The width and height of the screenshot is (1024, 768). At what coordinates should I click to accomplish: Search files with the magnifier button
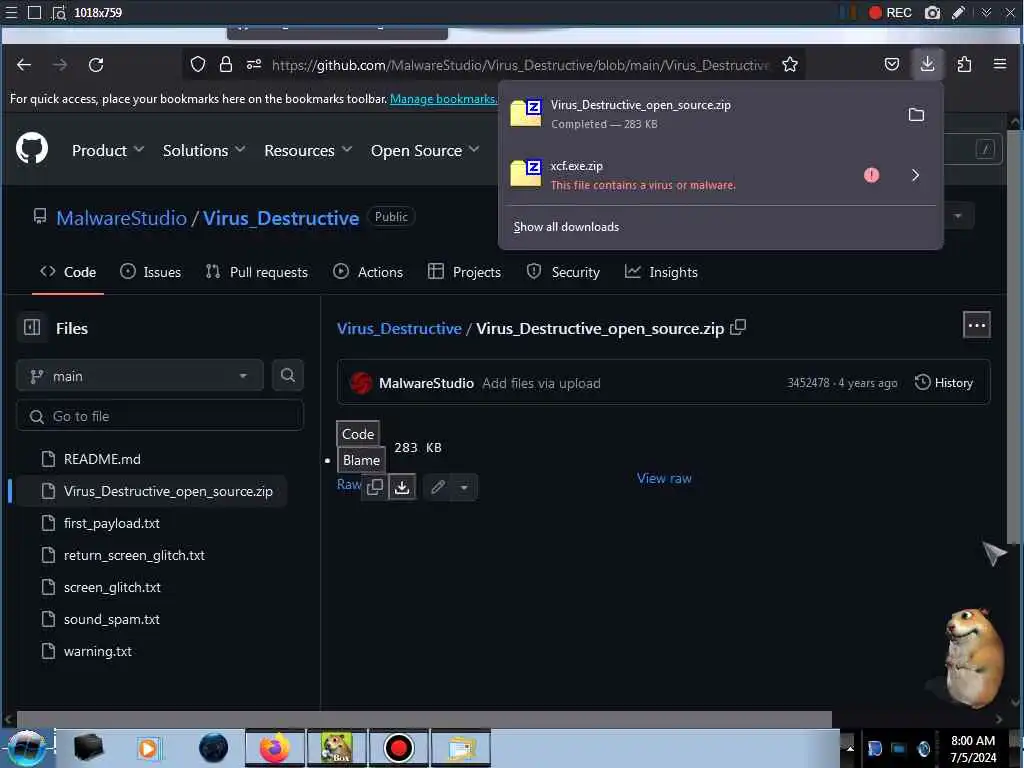coord(287,376)
